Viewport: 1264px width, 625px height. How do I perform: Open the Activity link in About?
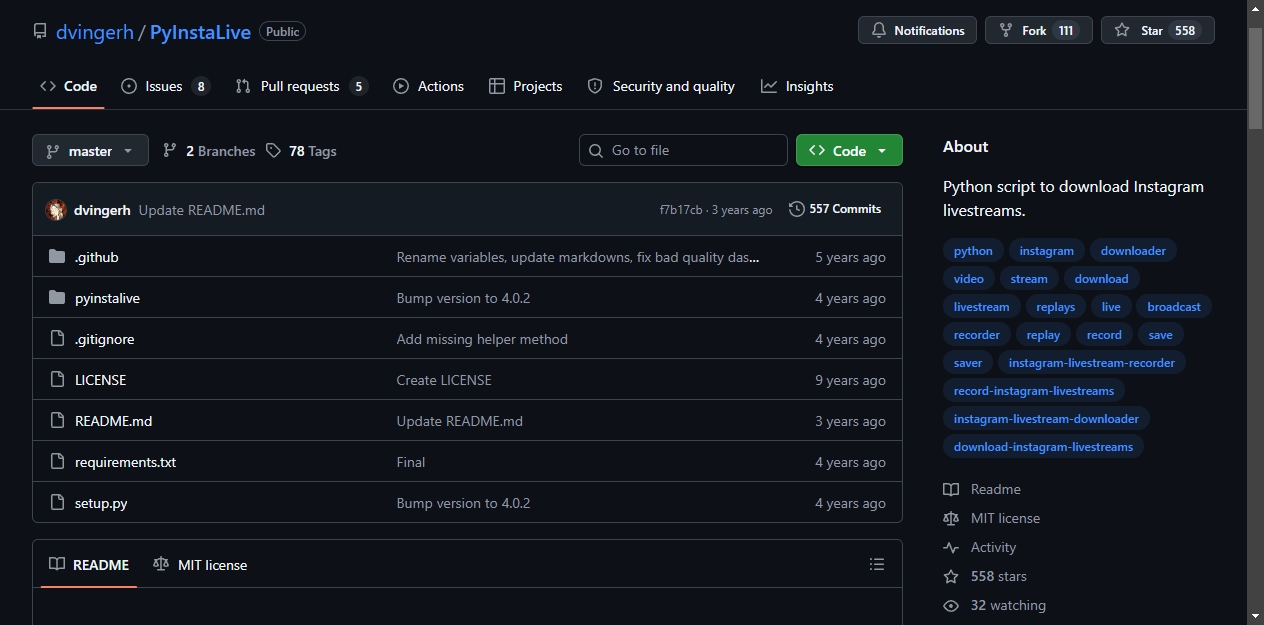point(980,547)
